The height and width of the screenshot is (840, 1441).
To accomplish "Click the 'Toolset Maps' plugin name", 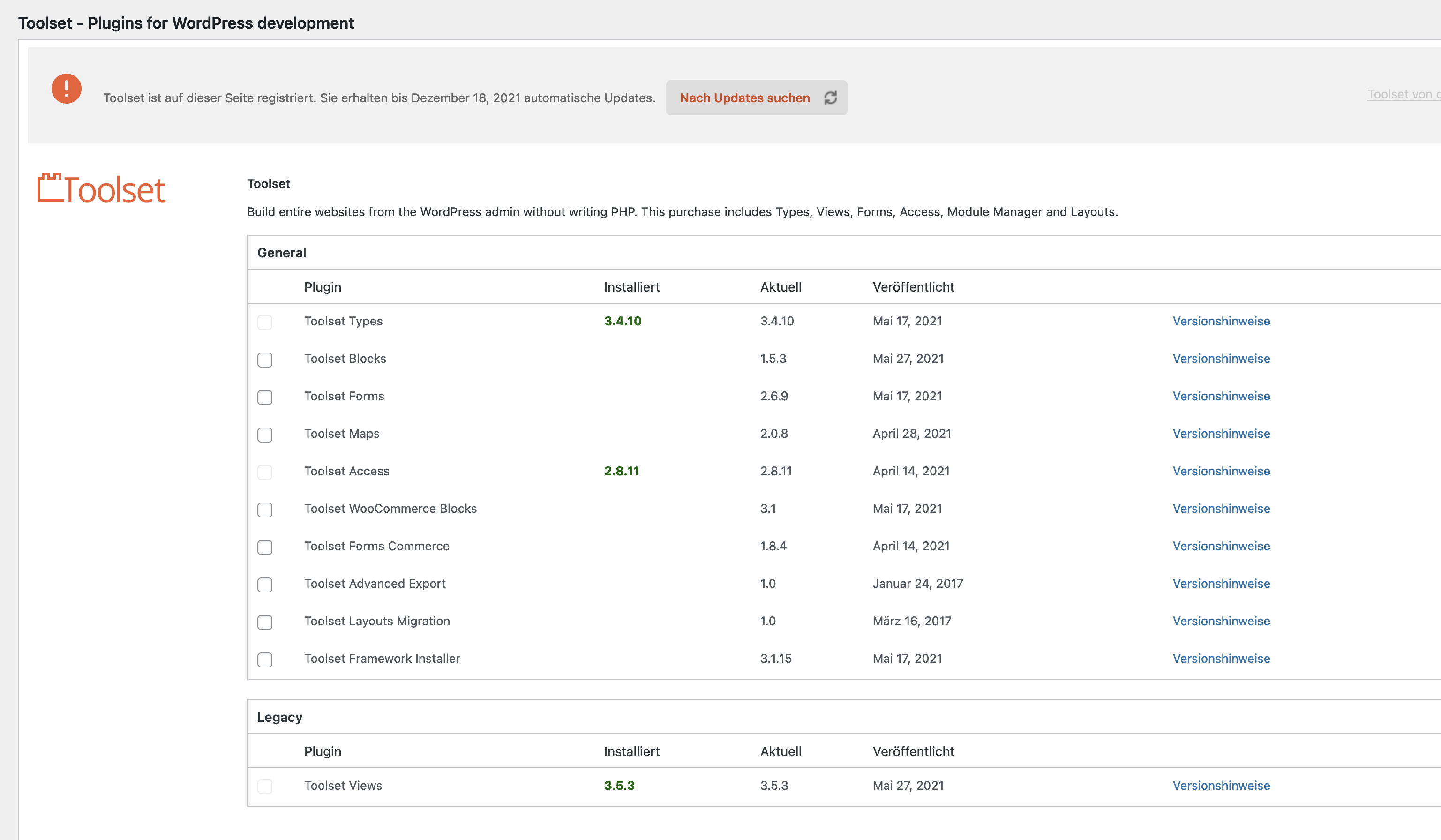I will click(x=342, y=434).
